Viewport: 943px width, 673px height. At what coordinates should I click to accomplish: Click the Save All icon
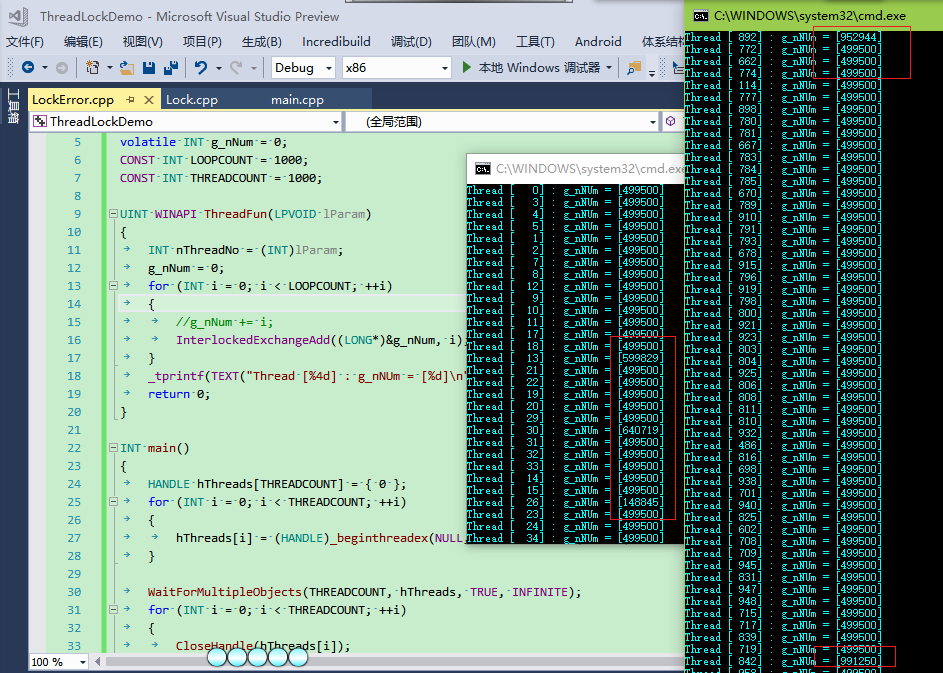pyautogui.click(x=169, y=68)
